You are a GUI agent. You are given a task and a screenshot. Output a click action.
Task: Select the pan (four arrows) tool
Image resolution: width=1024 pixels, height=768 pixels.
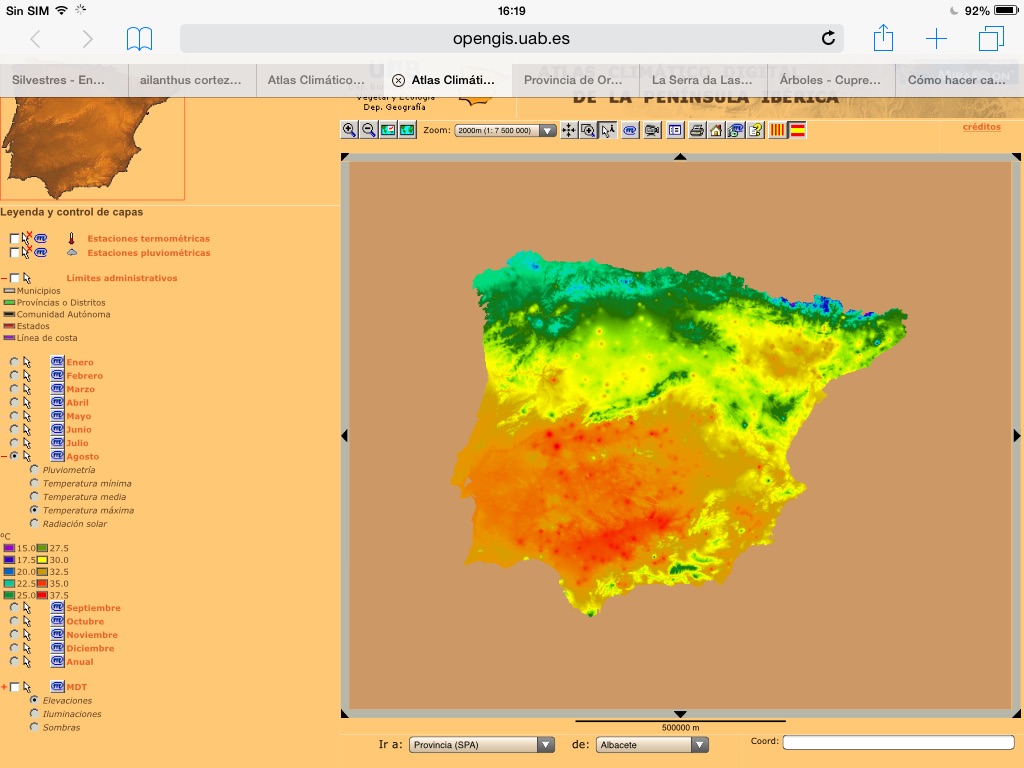tap(569, 130)
